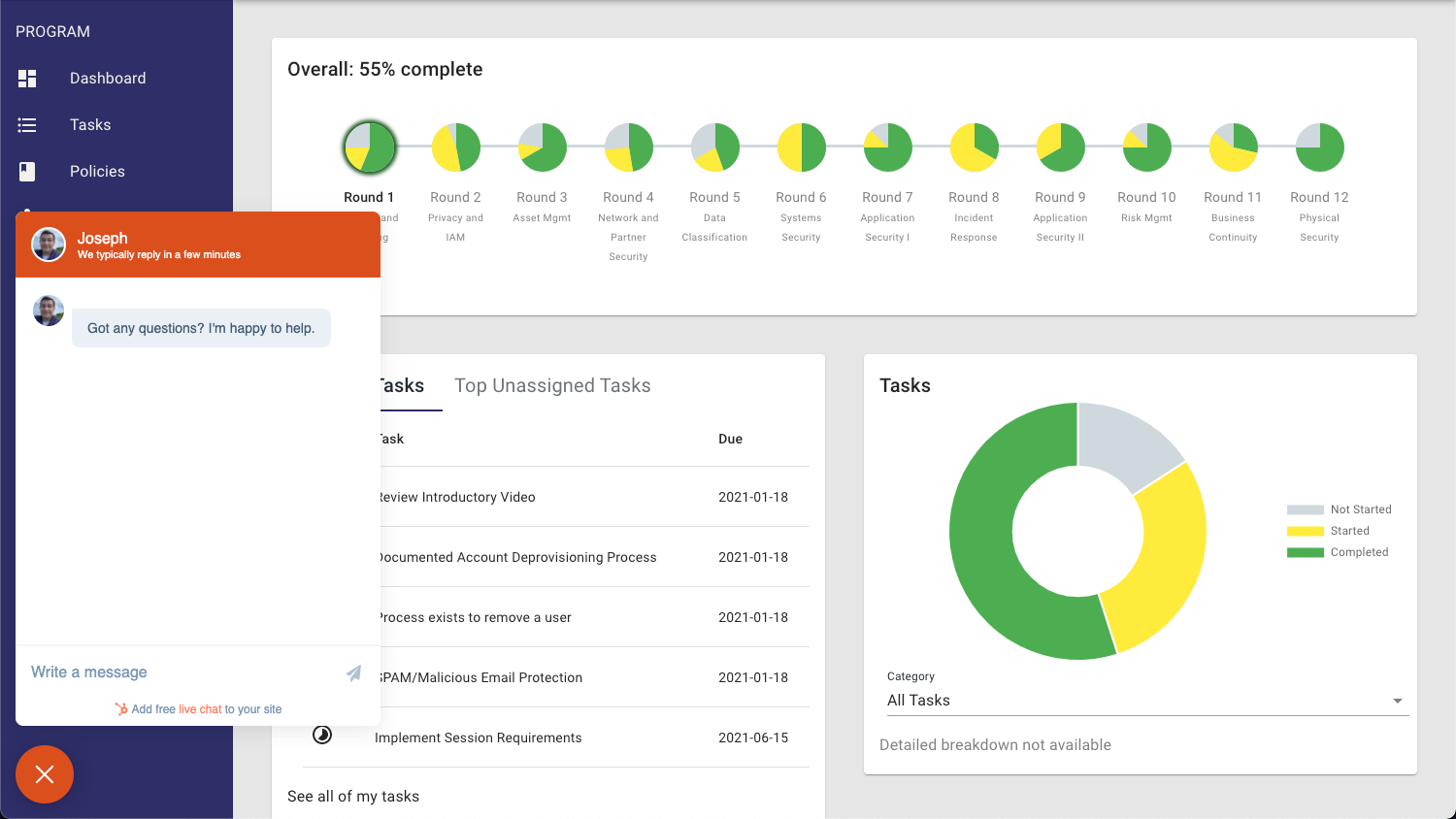The image size is (1456, 819).
Task: Open See all of my tasks link
Action: (x=353, y=797)
